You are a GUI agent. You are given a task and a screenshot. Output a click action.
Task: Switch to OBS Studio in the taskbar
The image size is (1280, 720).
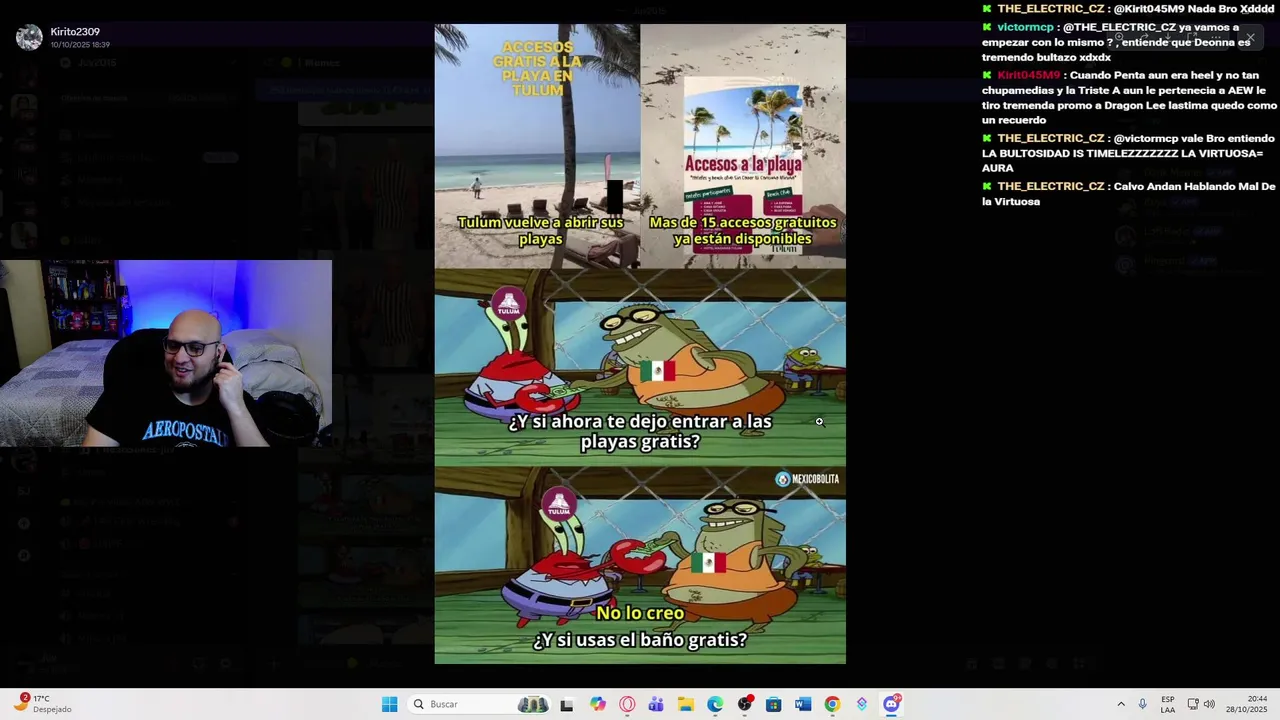coord(745,704)
